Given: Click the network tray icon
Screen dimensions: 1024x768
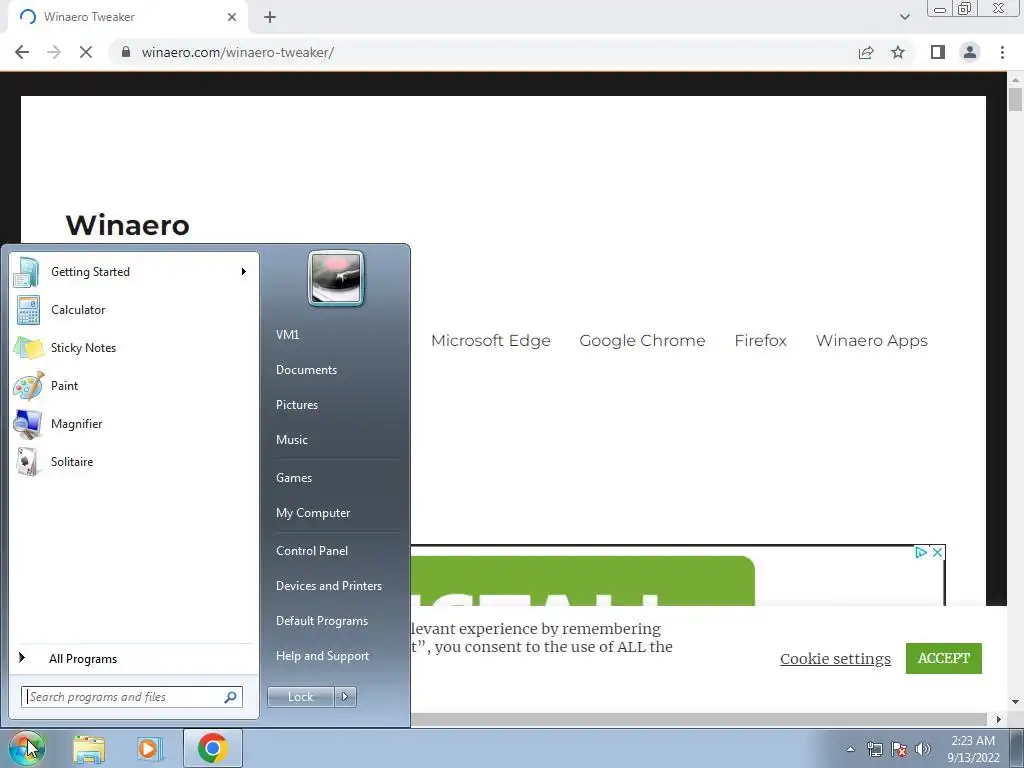Looking at the screenshot, I should point(874,749).
